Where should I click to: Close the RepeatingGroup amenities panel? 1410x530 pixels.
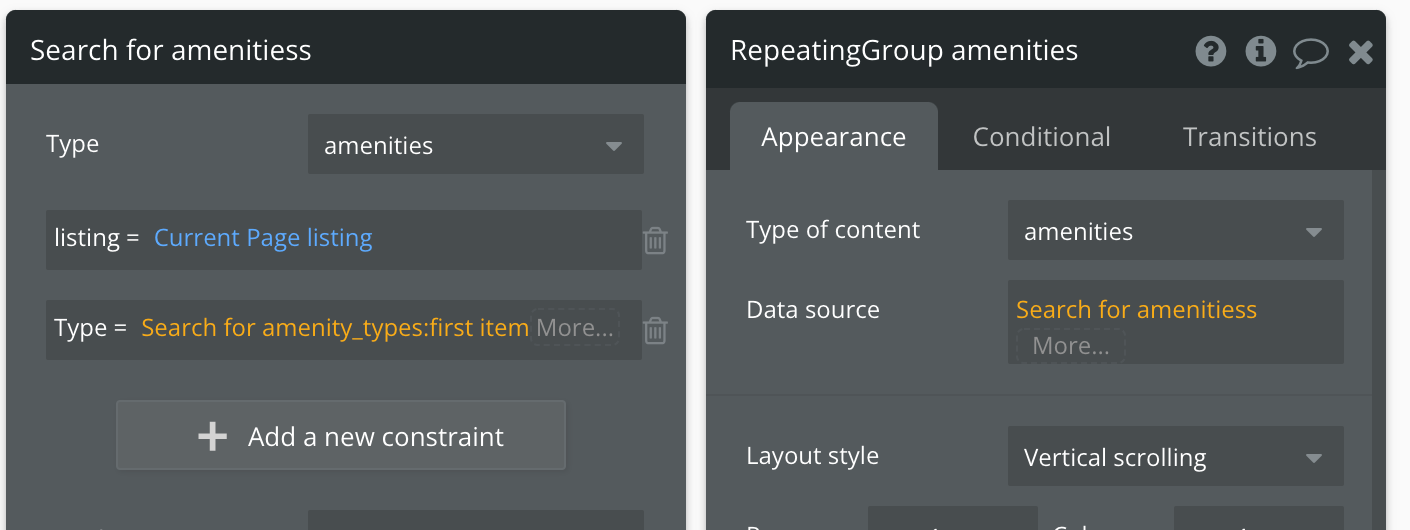pyautogui.click(x=1361, y=52)
